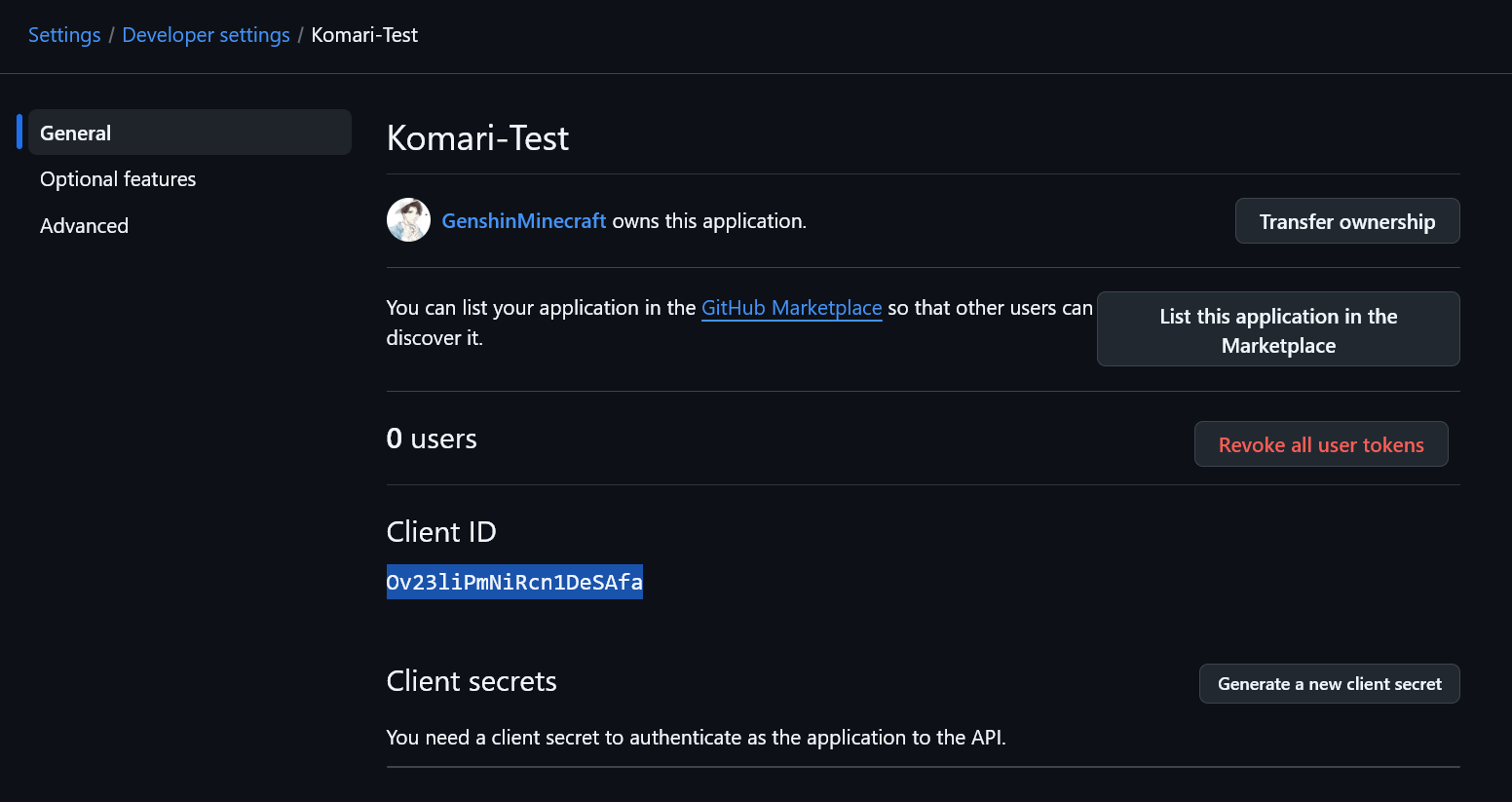Image resolution: width=1512 pixels, height=802 pixels.
Task: Click the Transfer ownership button
Action: tap(1346, 221)
